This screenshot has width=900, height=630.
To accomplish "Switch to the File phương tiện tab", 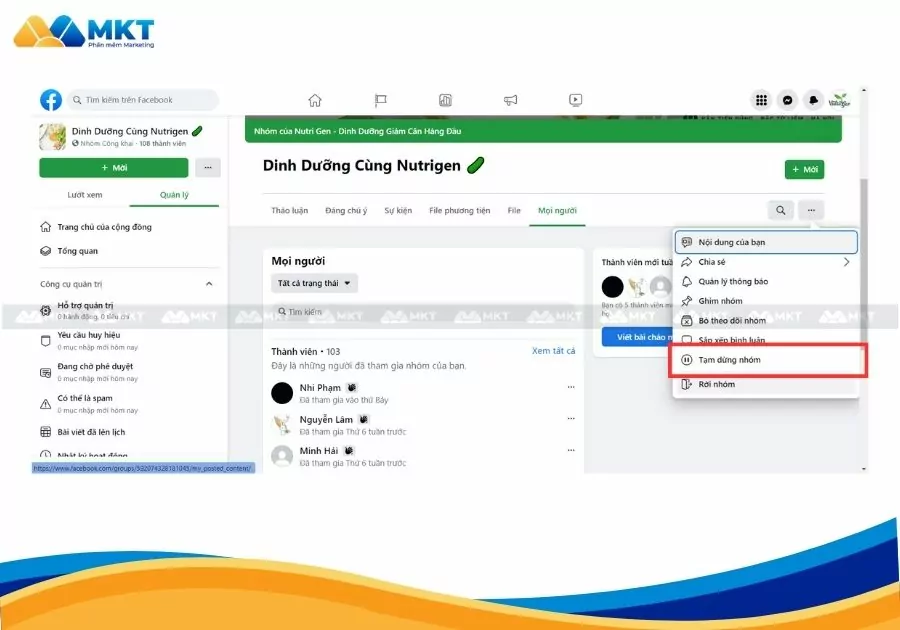I will tap(460, 211).
